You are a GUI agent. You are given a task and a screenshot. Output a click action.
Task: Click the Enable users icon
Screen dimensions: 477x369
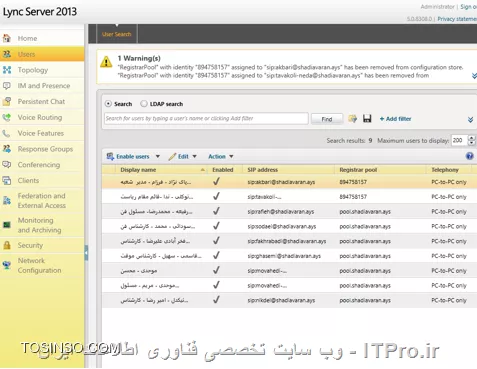click(x=110, y=156)
